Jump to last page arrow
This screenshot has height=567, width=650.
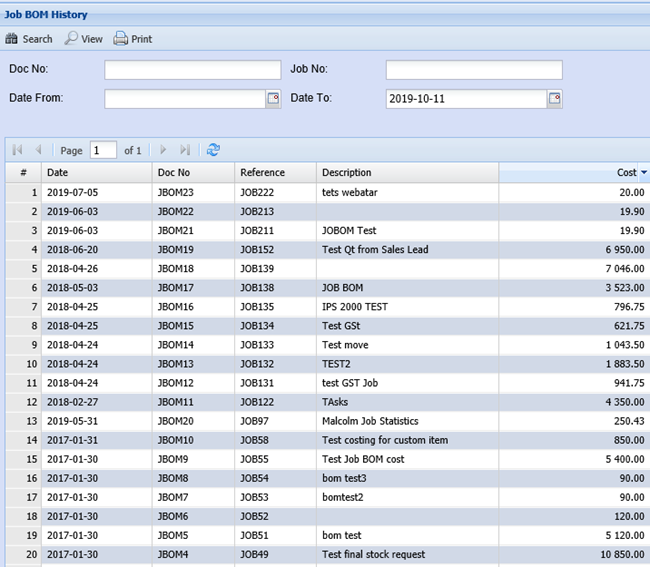tap(185, 150)
